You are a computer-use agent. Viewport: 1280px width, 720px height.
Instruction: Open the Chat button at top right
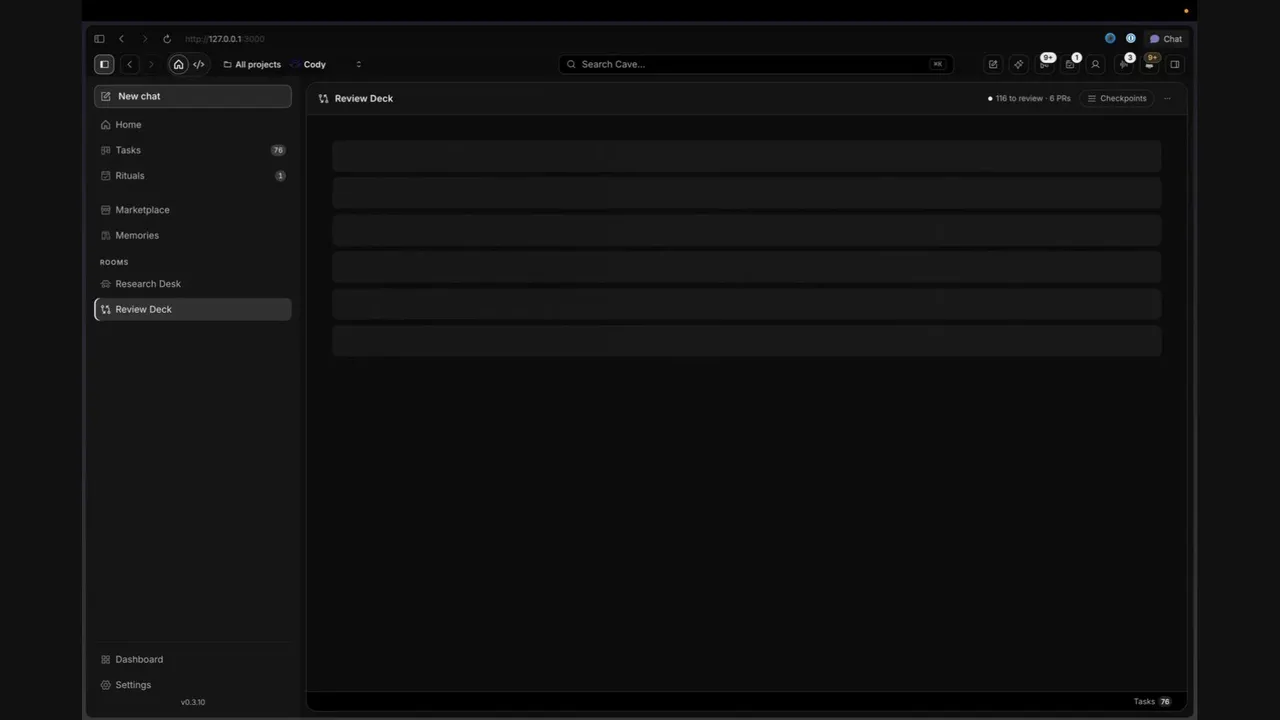click(1166, 39)
